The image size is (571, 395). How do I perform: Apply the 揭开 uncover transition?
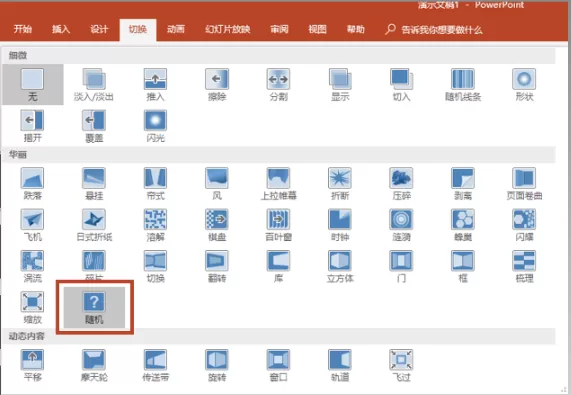(x=32, y=126)
